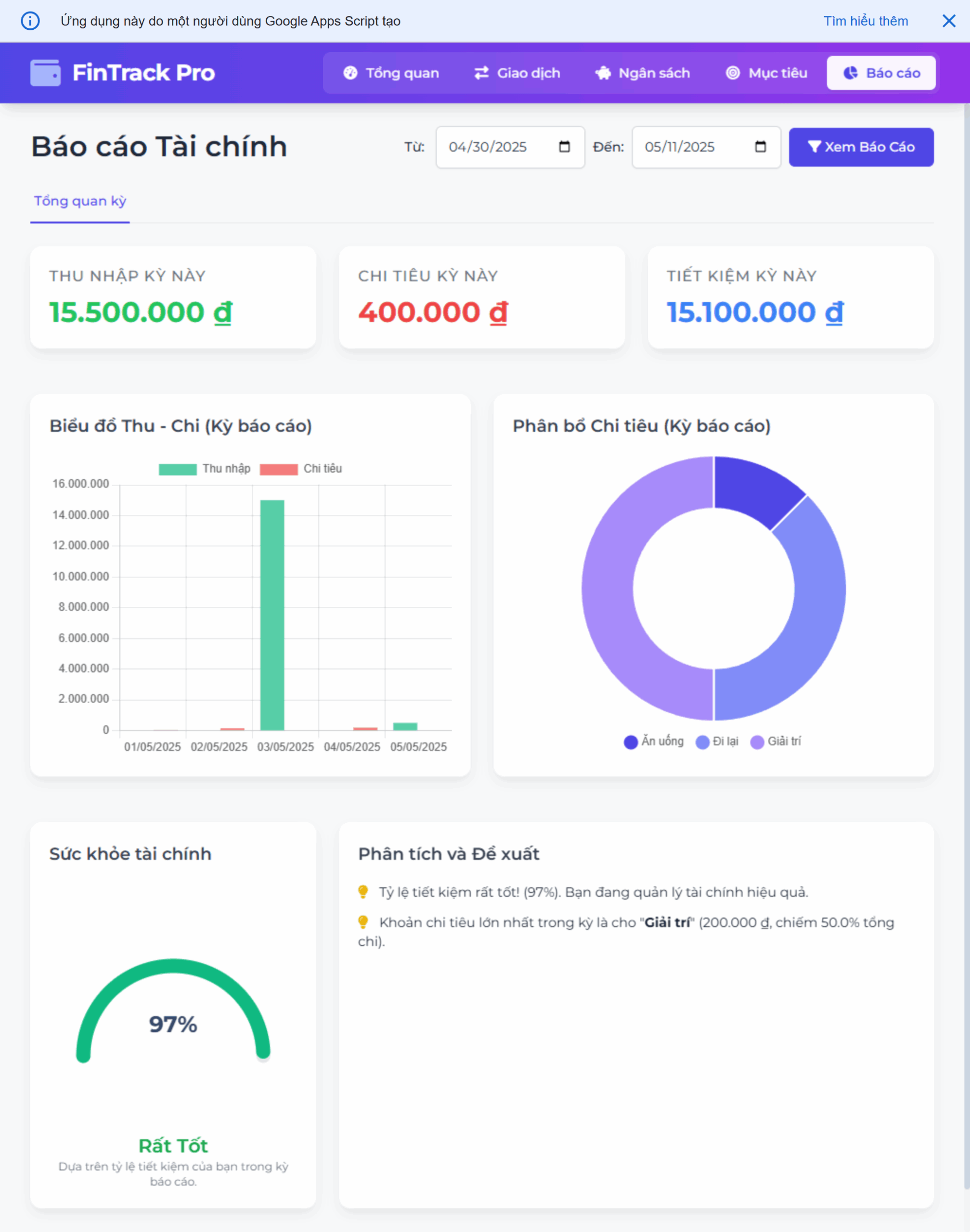Click the Xem Báo Cáo button
Image resolution: width=970 pixels, height=1232 pixels.
point(860,147)
